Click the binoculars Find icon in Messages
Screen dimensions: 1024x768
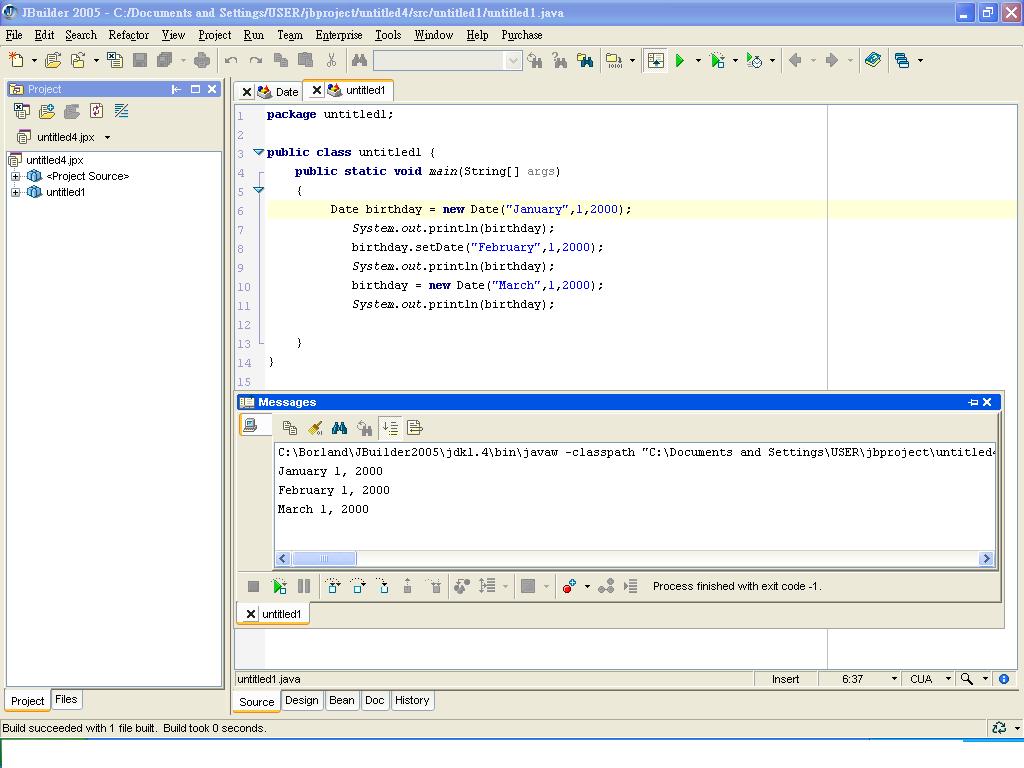click(x=339, y=428)
